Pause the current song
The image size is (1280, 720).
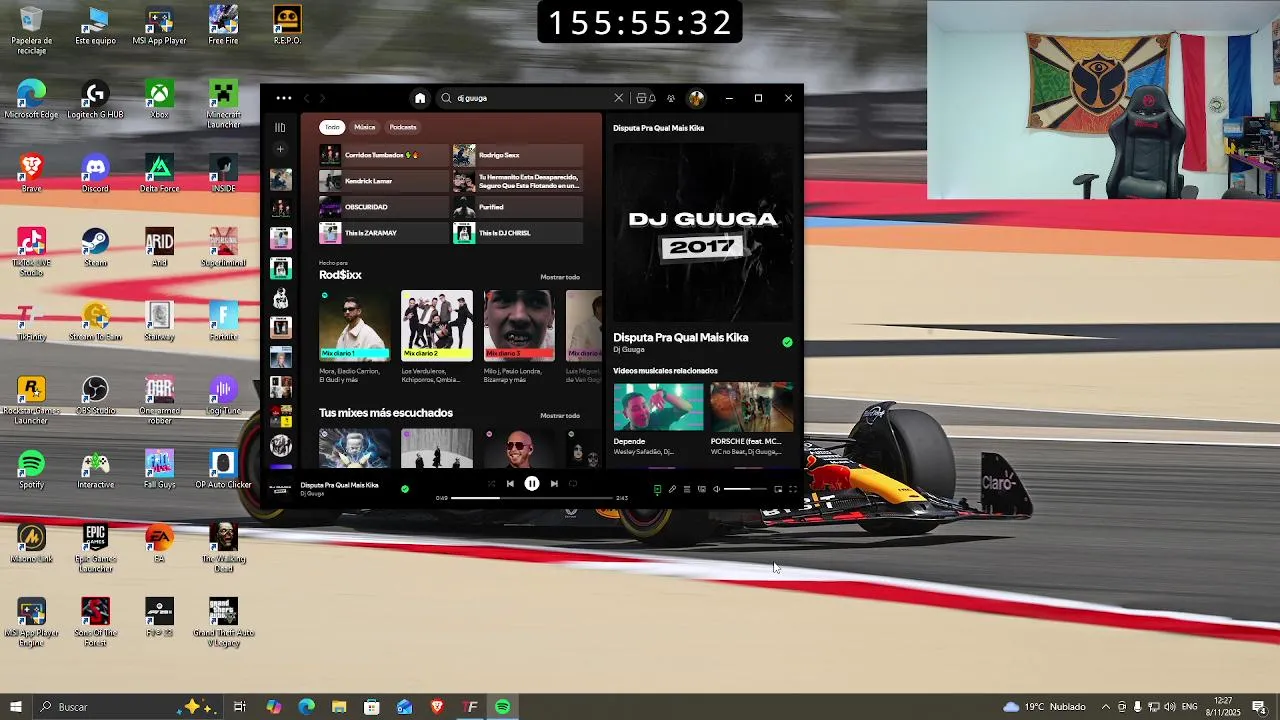pos(532,484)
